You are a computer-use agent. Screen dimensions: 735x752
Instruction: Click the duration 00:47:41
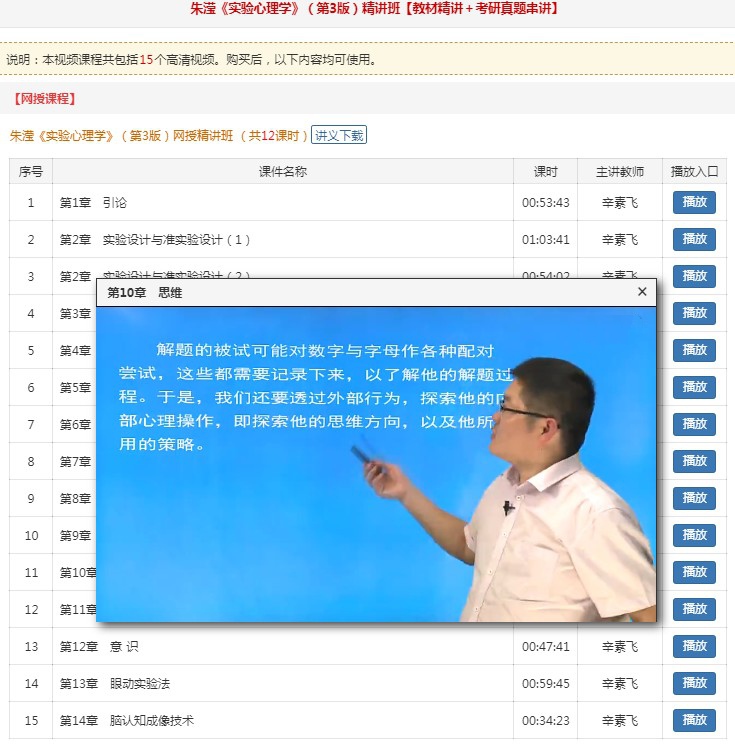point(546,646)
